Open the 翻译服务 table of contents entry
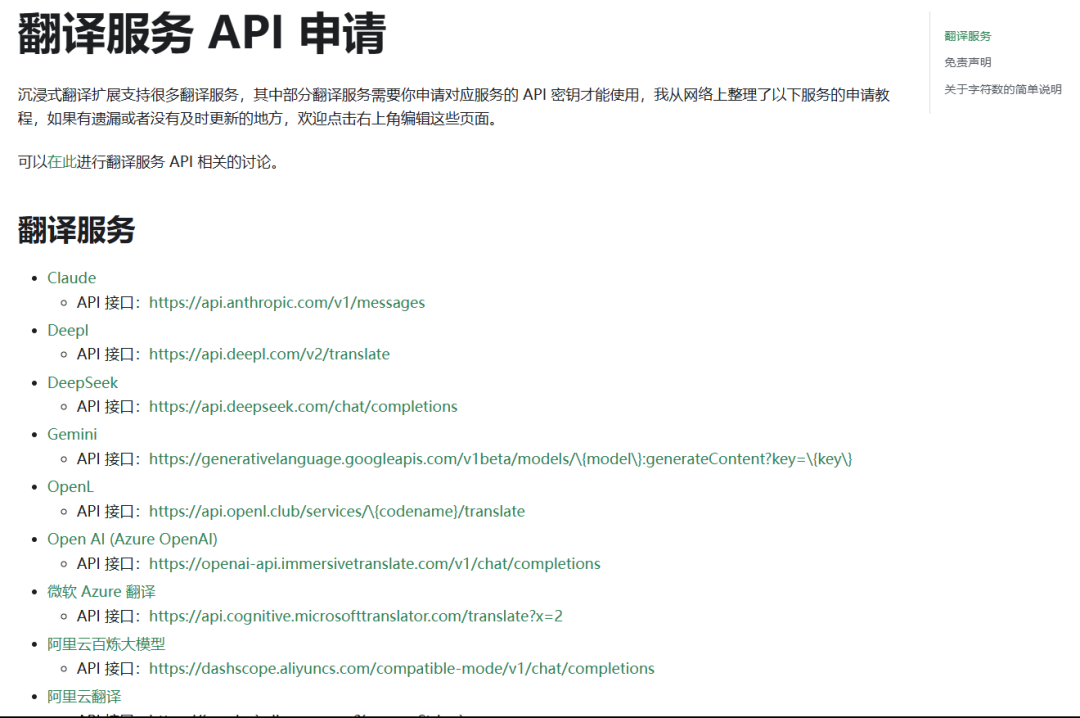This screenshot has height=718, width=1080. click(x=967, y=36)
